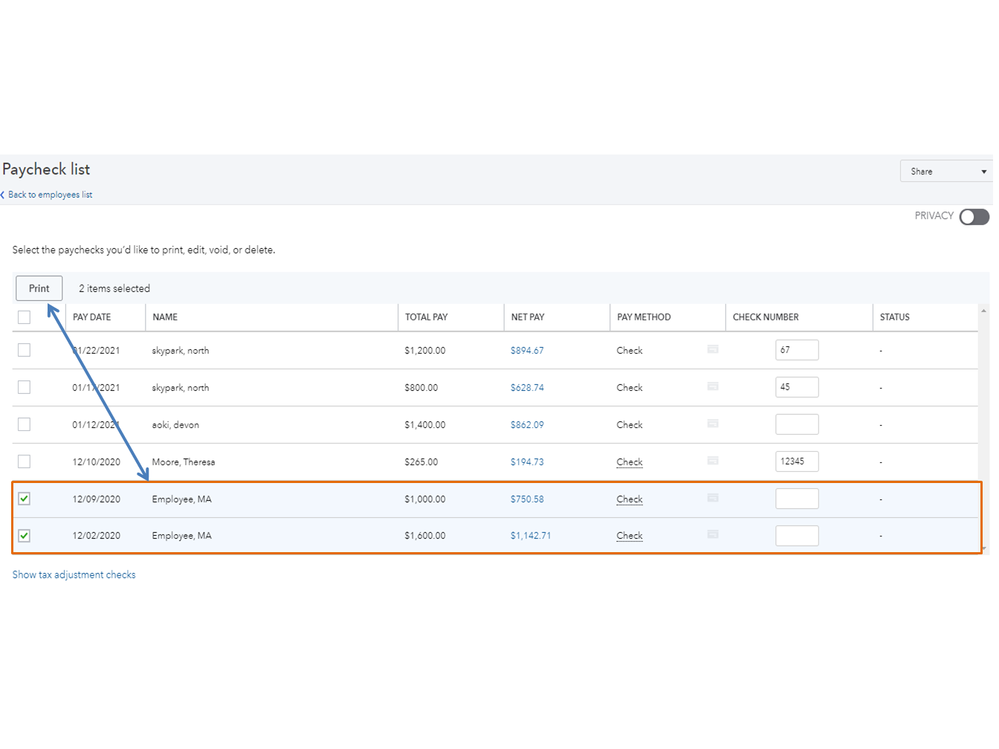Open pay method Check for 12/02/2020 paycheck
This screenshot has height=749, width=999.
(629, 536)
